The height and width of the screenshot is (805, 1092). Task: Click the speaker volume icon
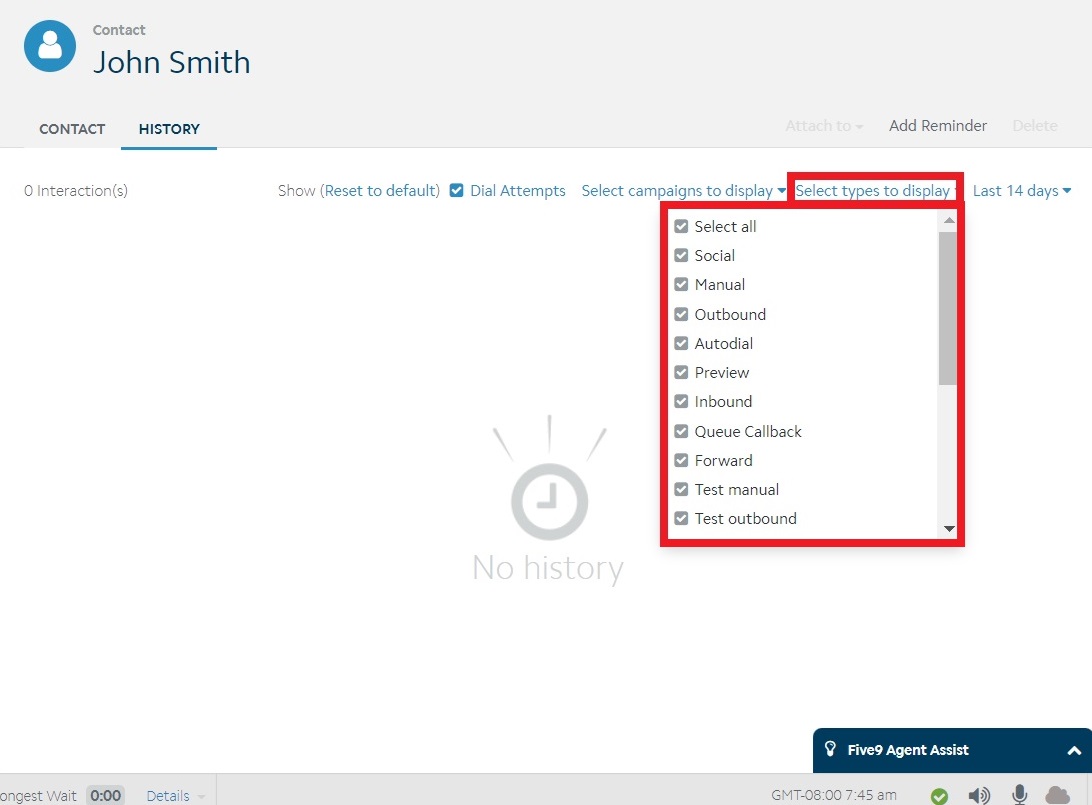978,795
